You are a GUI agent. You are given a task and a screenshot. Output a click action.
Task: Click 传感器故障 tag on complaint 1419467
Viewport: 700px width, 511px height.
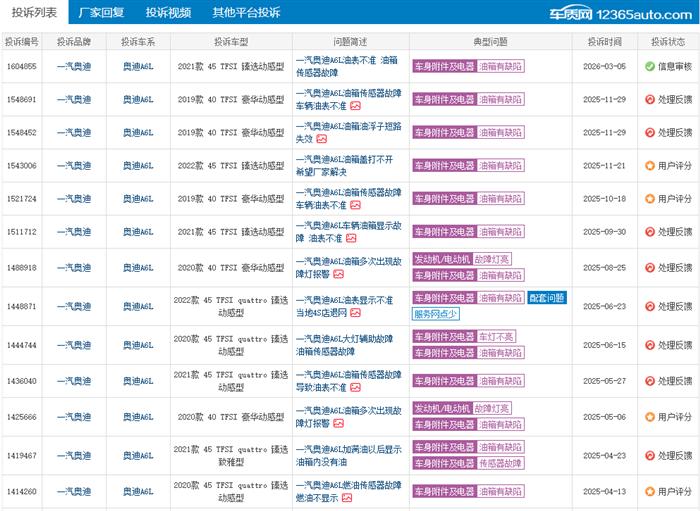click(501, 463)
